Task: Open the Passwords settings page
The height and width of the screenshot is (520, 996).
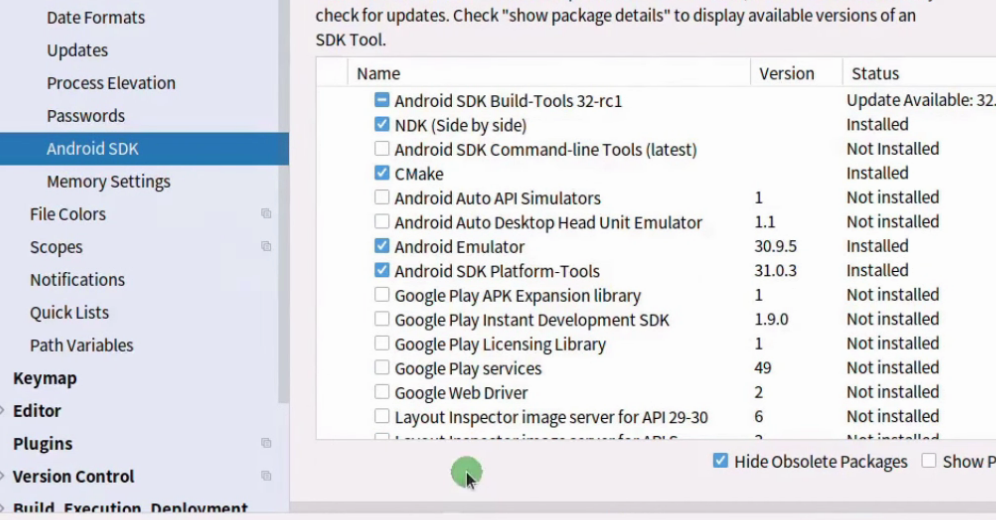Action: pyautogui.click(x=86, y=116)
